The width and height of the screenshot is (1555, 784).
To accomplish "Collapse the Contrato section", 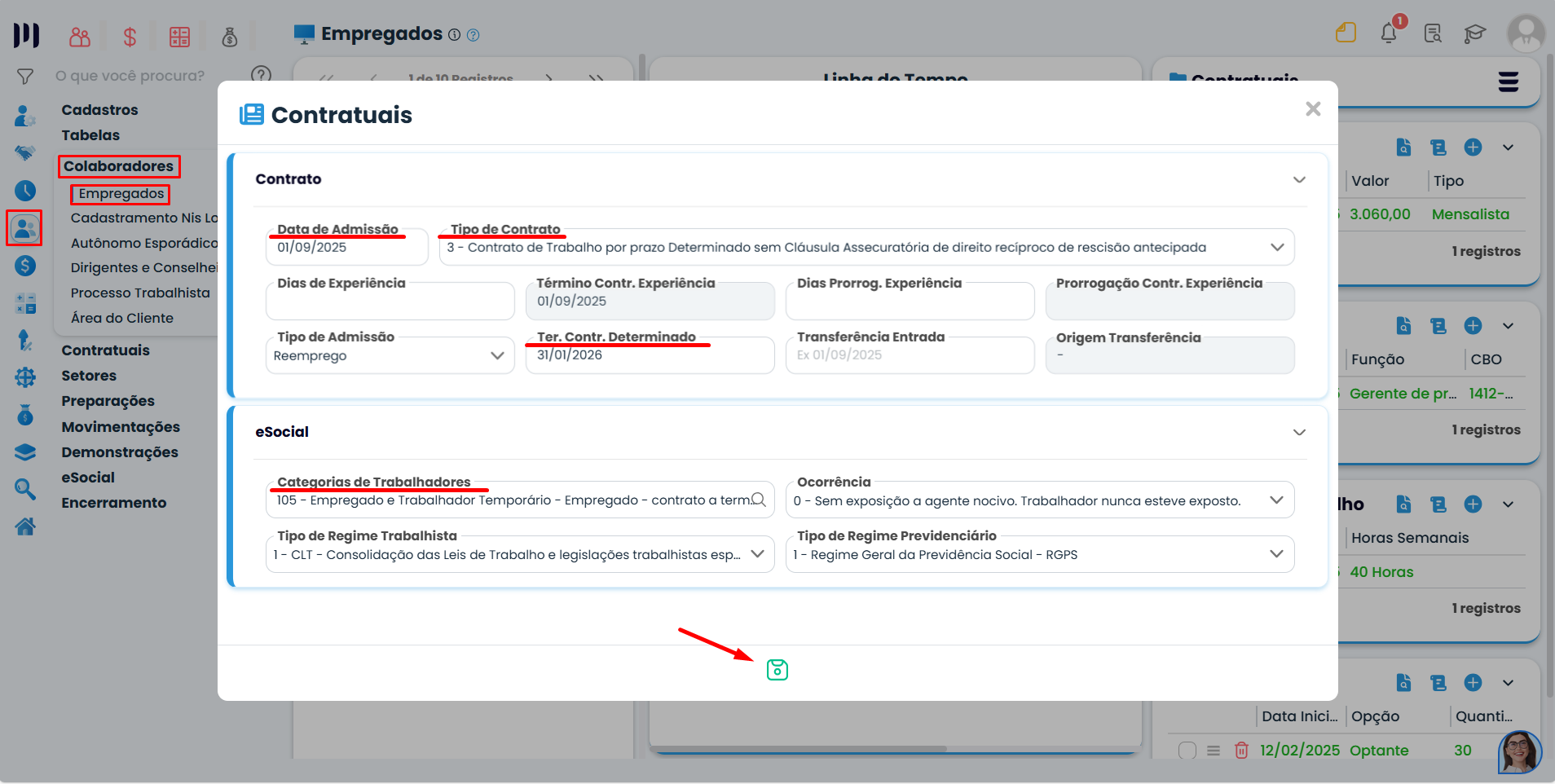I will click(x=1299, y=179).
